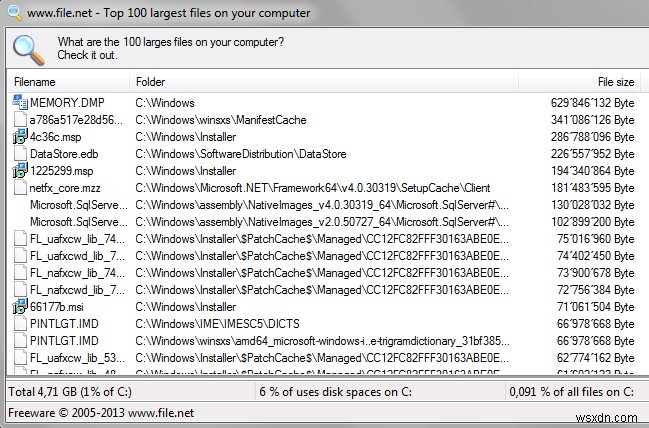
Task: Select the MEMORY.DMP filename
Action: coord(67,103)
